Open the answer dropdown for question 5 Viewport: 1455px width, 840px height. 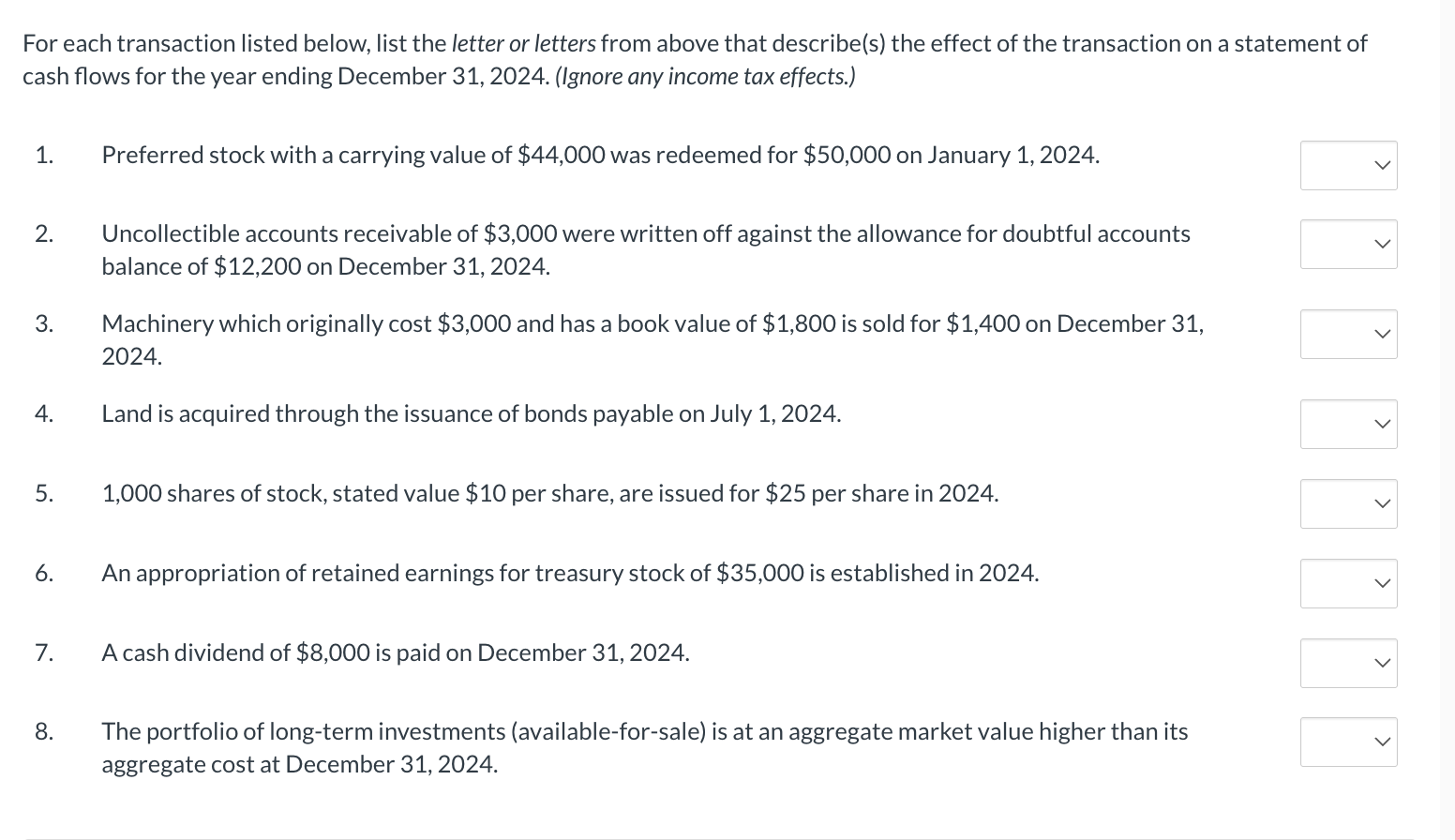[x=1348, y=503]
